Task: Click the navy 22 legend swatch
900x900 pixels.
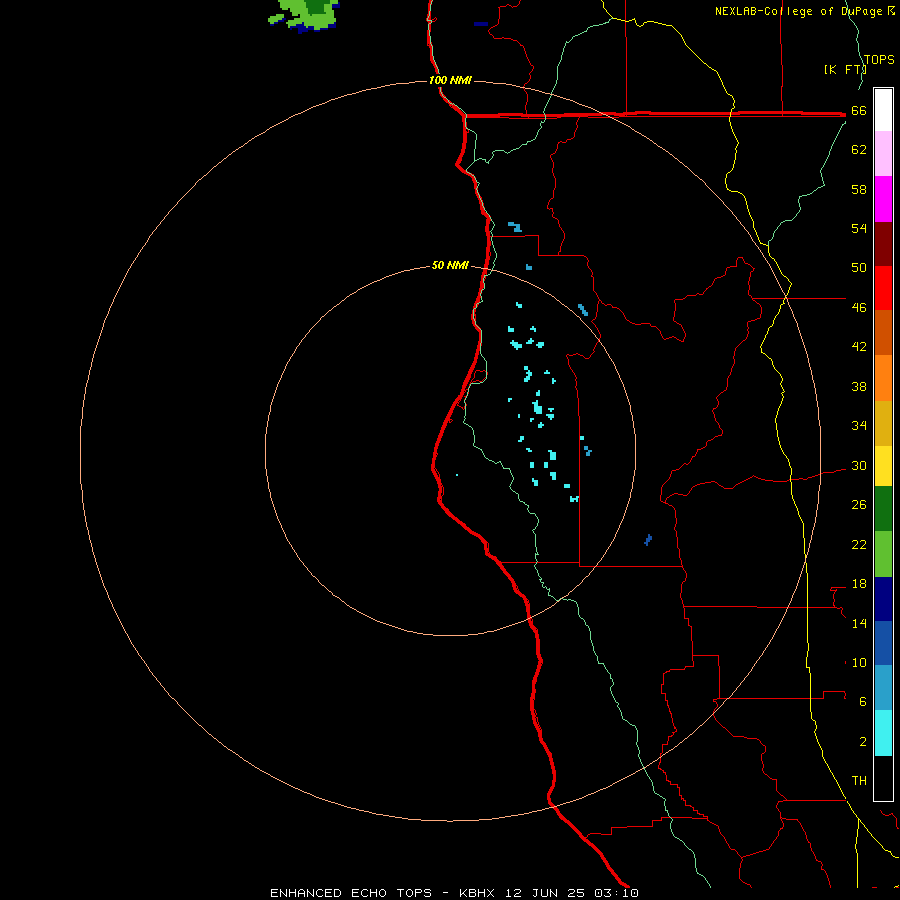Action: pos(883,599)
